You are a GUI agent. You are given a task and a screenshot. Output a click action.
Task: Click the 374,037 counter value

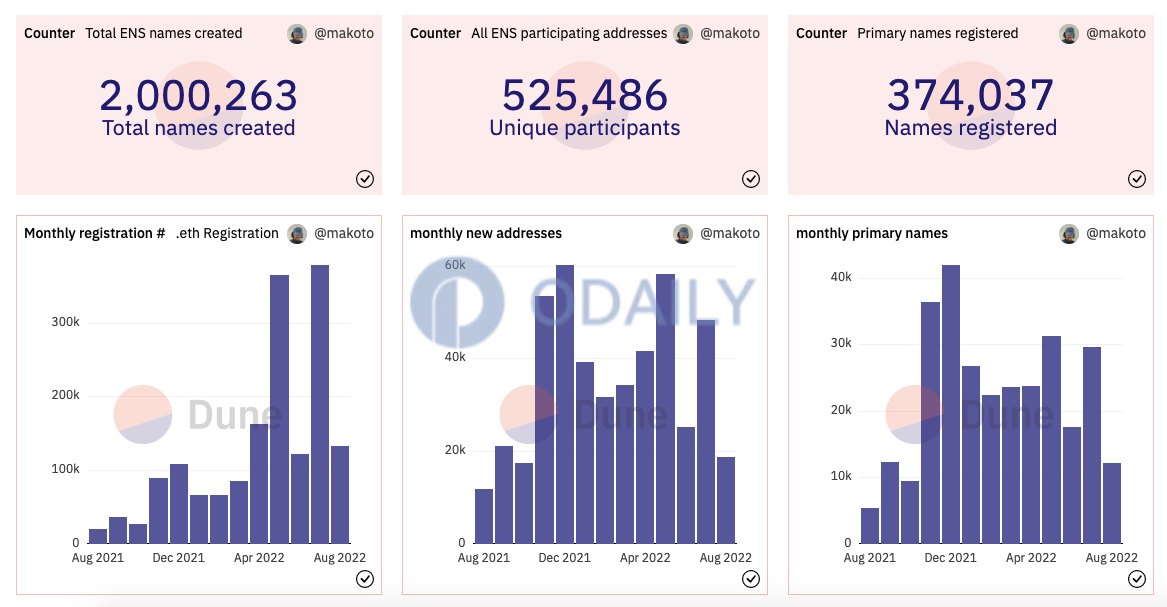pos(971,96)
